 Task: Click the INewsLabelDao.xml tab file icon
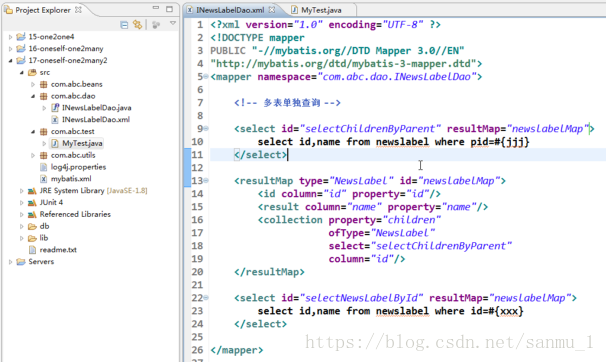190,10
